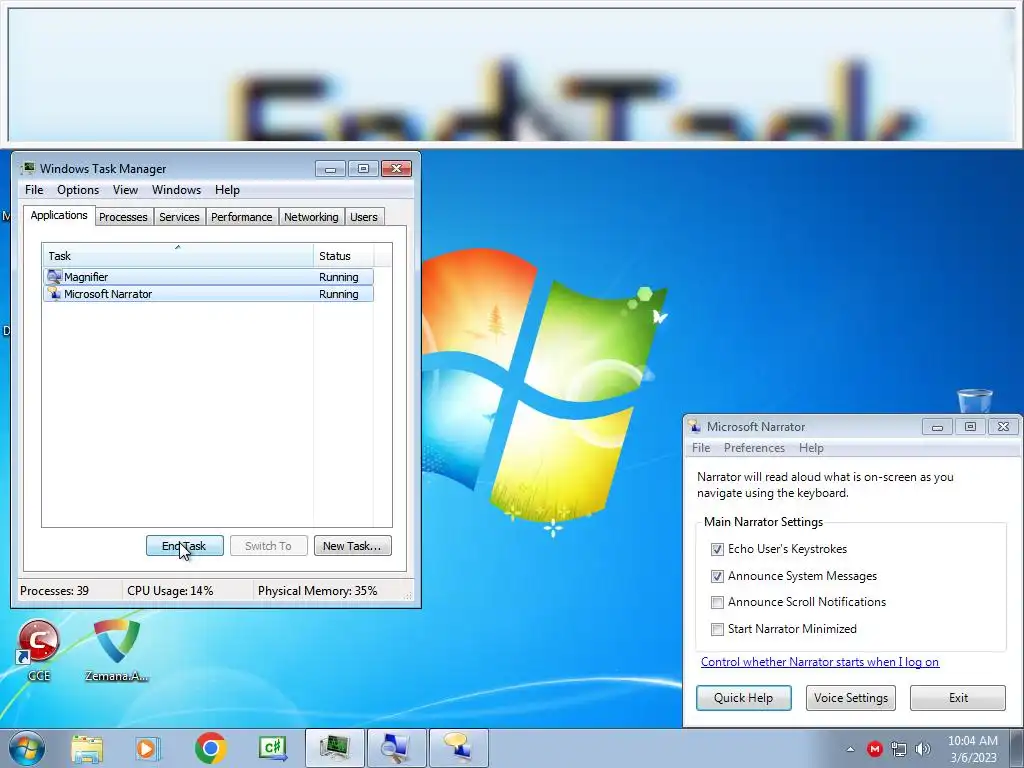Launch Windows Media Player from the taskbar
Image resolution: width=1024 pixels, height=768 pixels.
pos(148,748)
